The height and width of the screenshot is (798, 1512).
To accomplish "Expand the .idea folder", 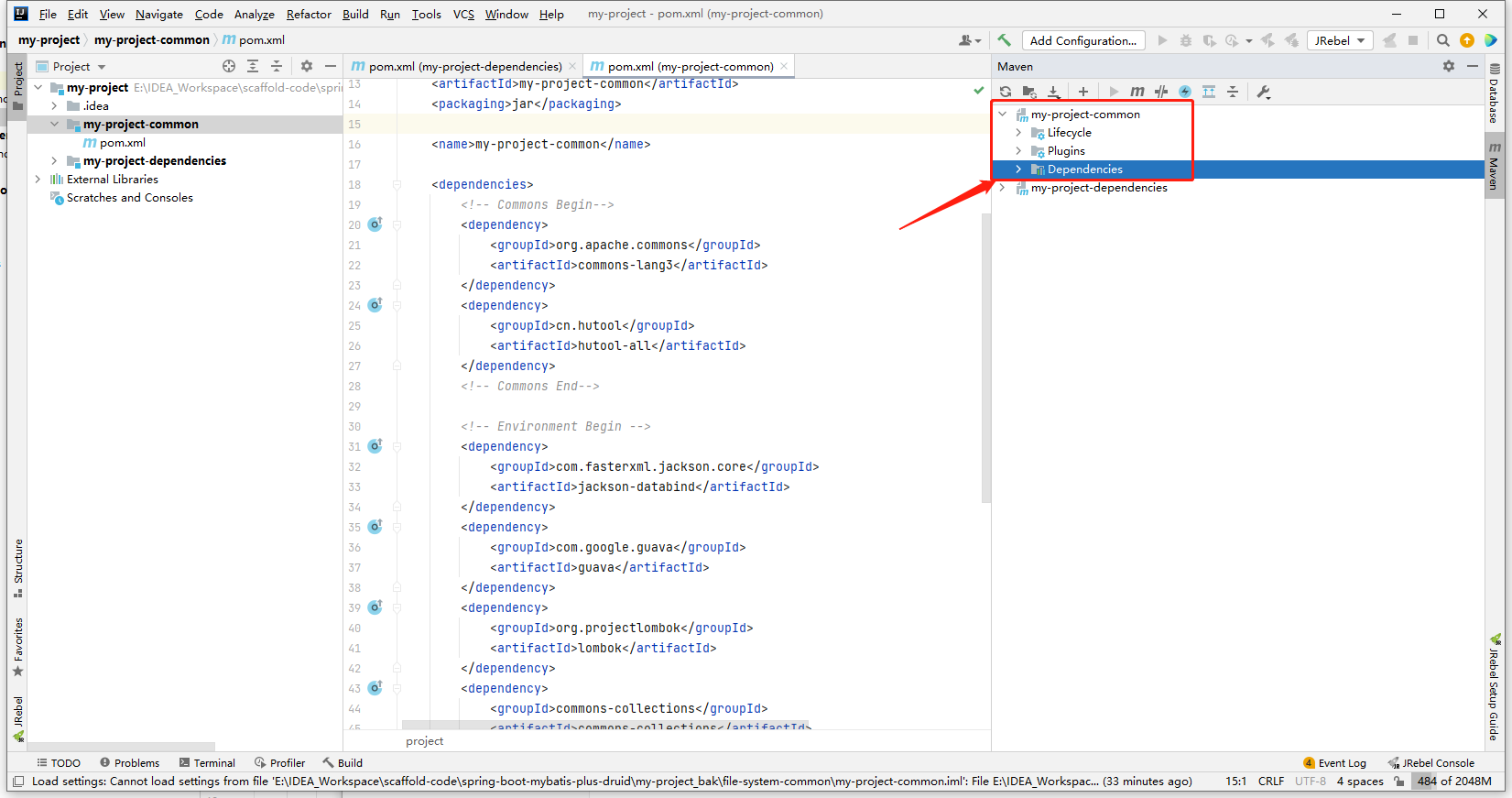I will [55, 106].
